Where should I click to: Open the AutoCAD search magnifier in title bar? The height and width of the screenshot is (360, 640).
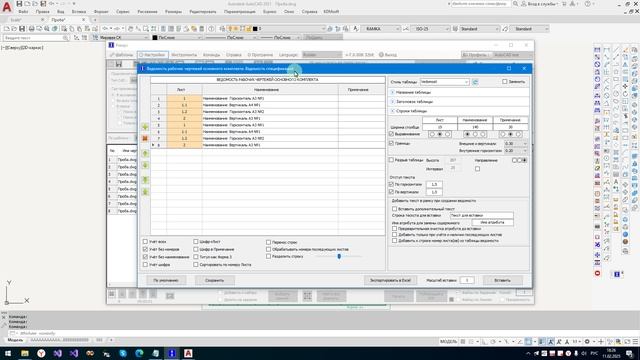point(516,4)
